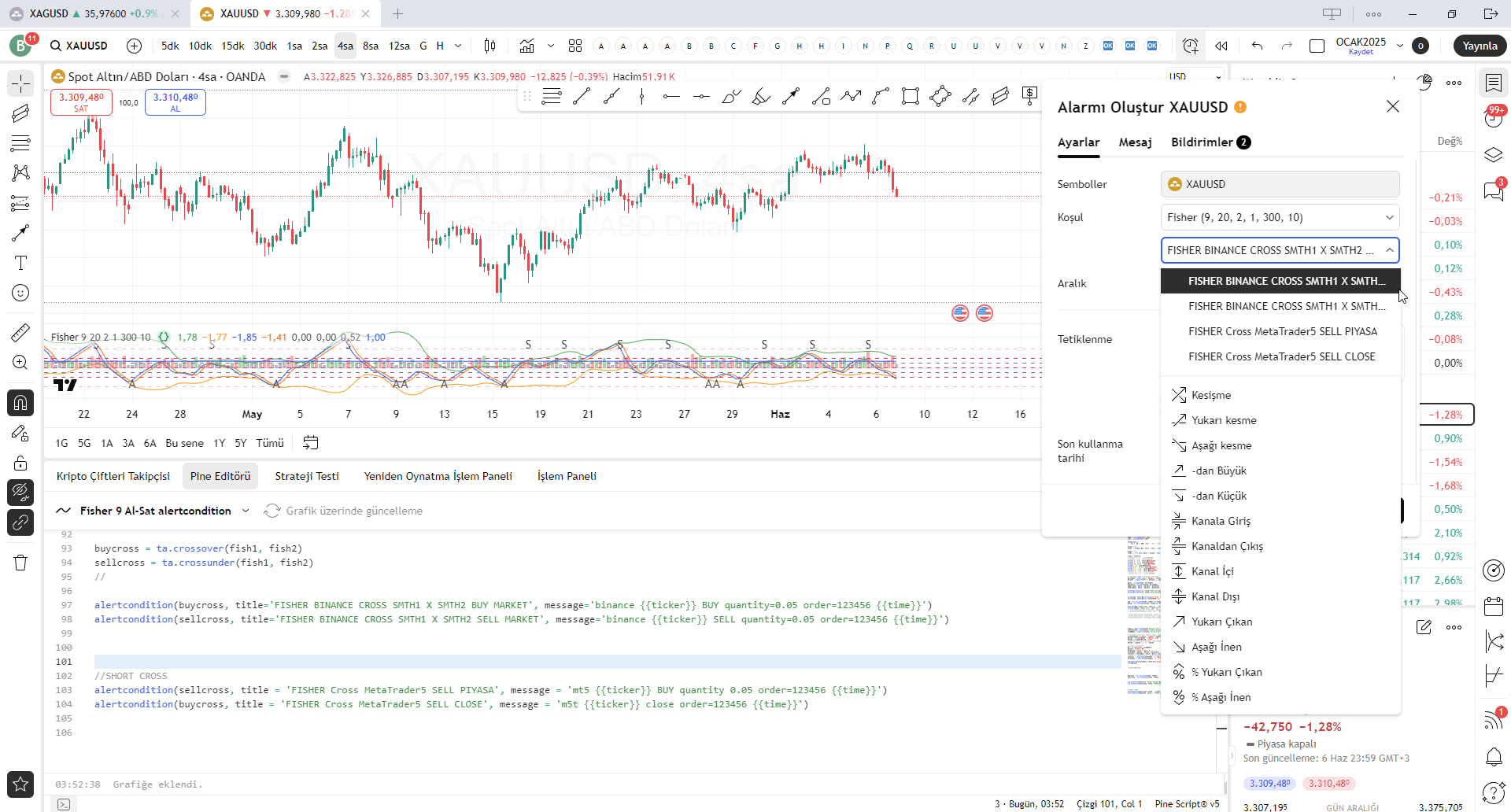Open OCAK2025 layout dropdown chevron
The image size is (1511, 812).
tap(1400, 46)
